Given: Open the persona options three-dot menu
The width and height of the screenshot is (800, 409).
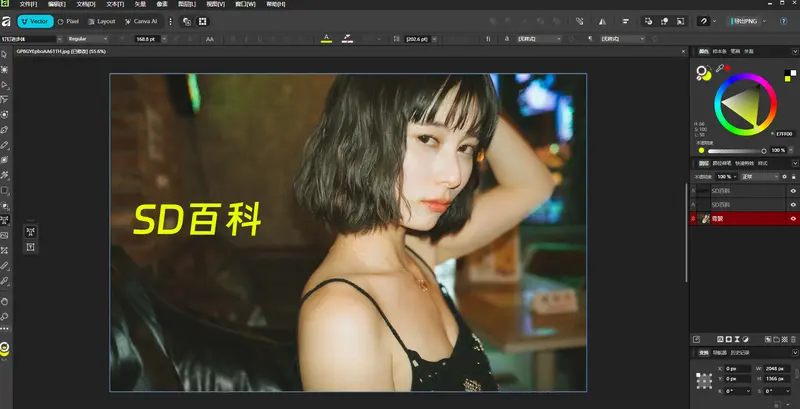Looking at the screenshot, I should (170, 21).
